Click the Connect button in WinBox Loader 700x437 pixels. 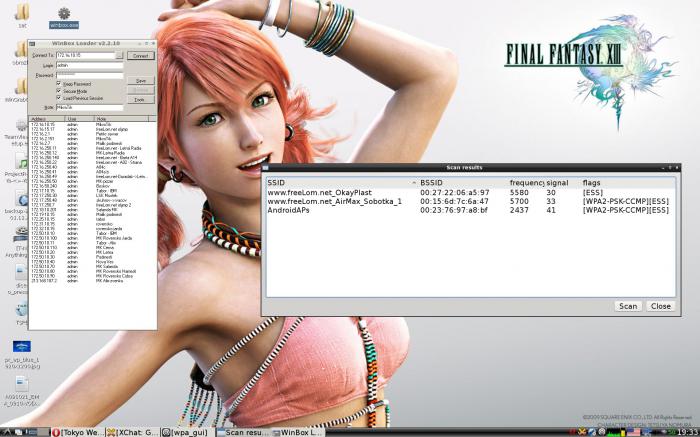tap(141, 56)
